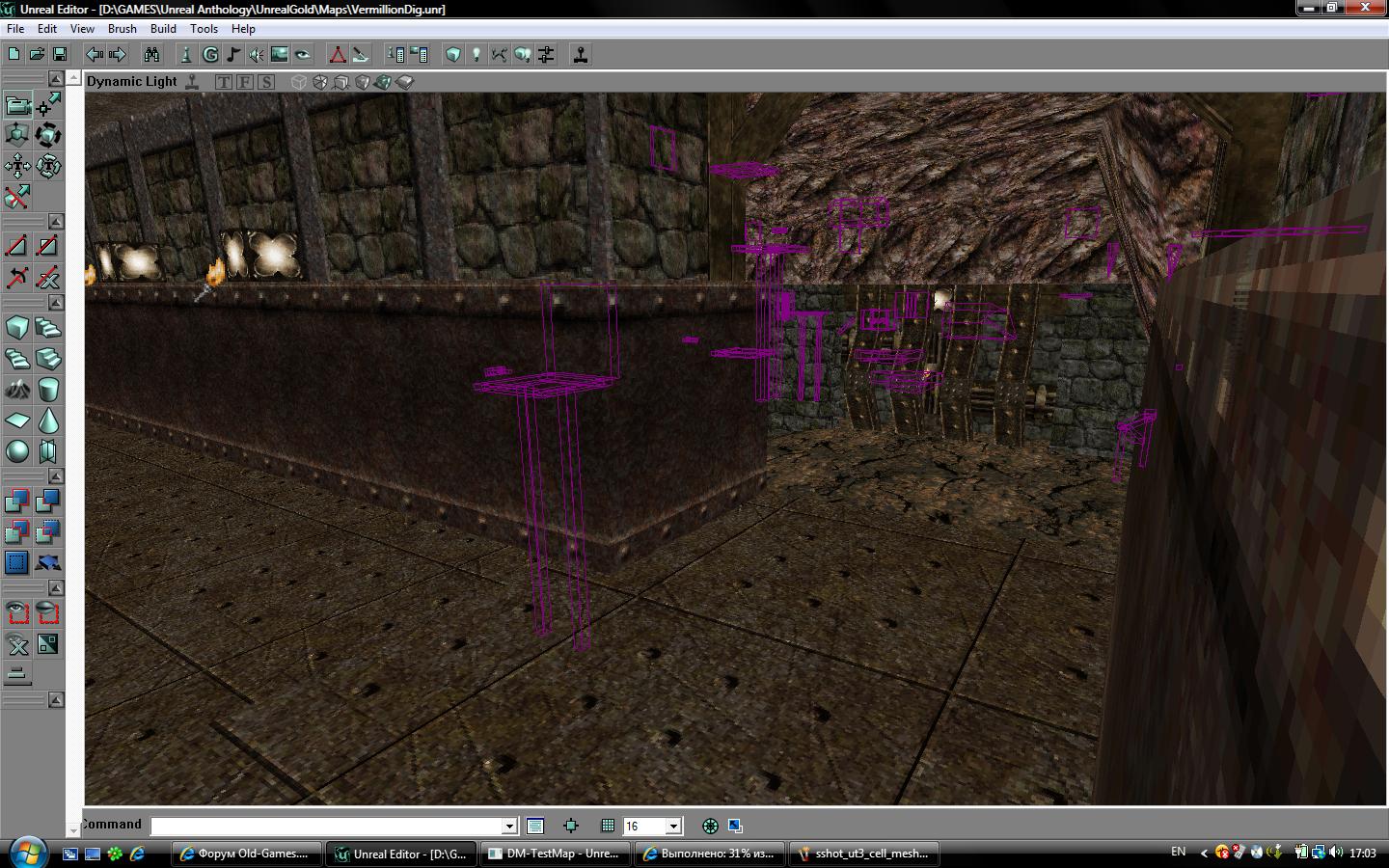
Task: Open the Sound browser speaker icon
Action: (x=257, y=55)
